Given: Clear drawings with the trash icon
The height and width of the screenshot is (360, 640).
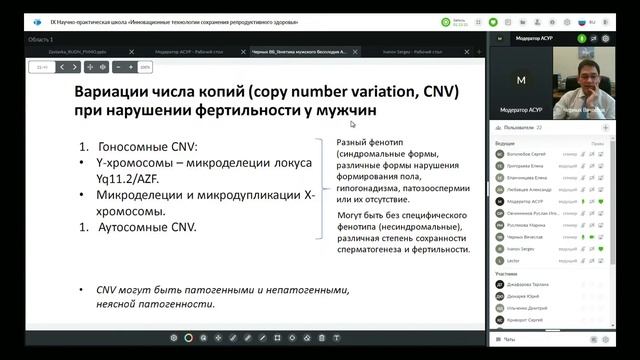Looking at the screenshot, I should [x=322, y=338].
